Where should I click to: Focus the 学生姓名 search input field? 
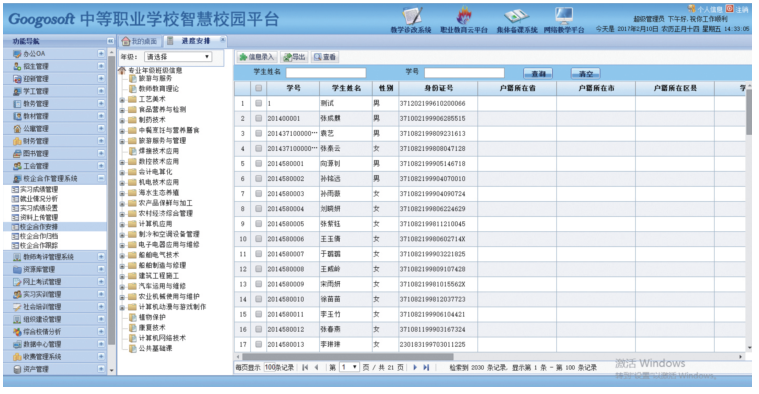point(326,73)
